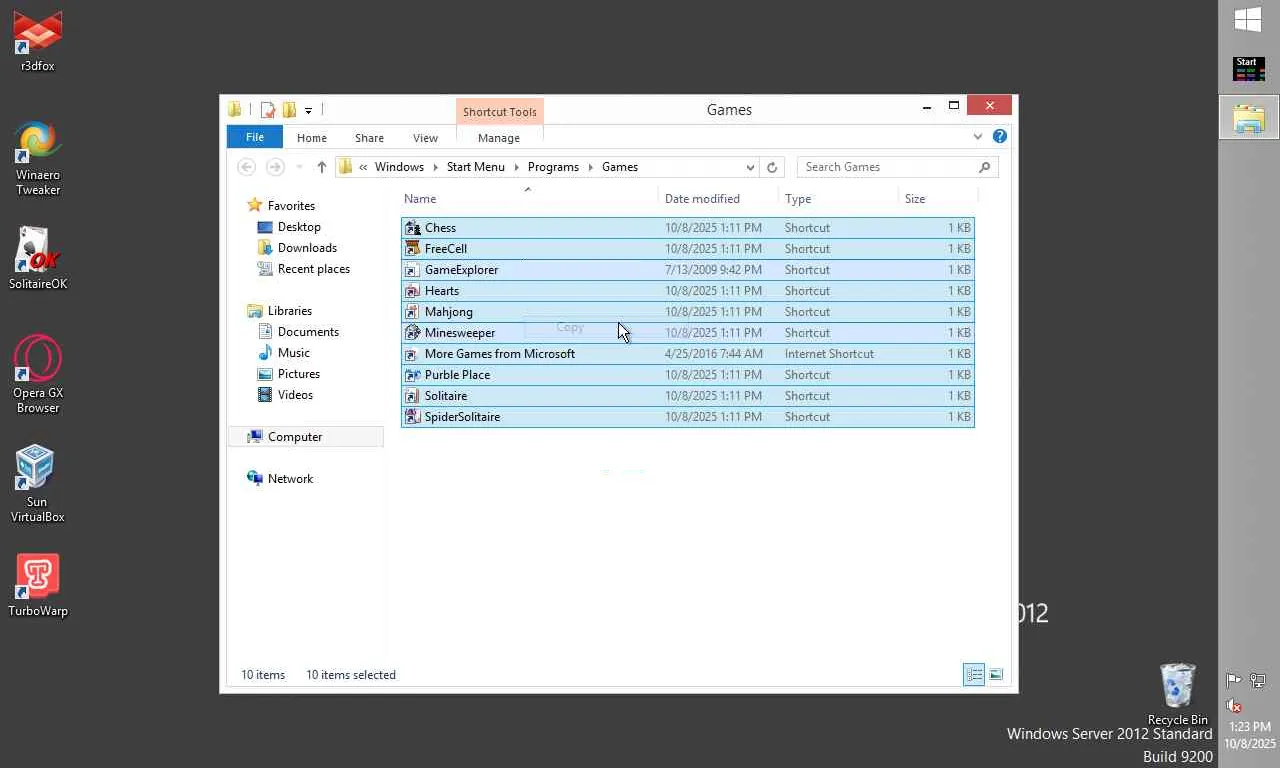Open address bar history dropdown
The width and height of the screenshot is (1280, 768).
click(750, 167)
